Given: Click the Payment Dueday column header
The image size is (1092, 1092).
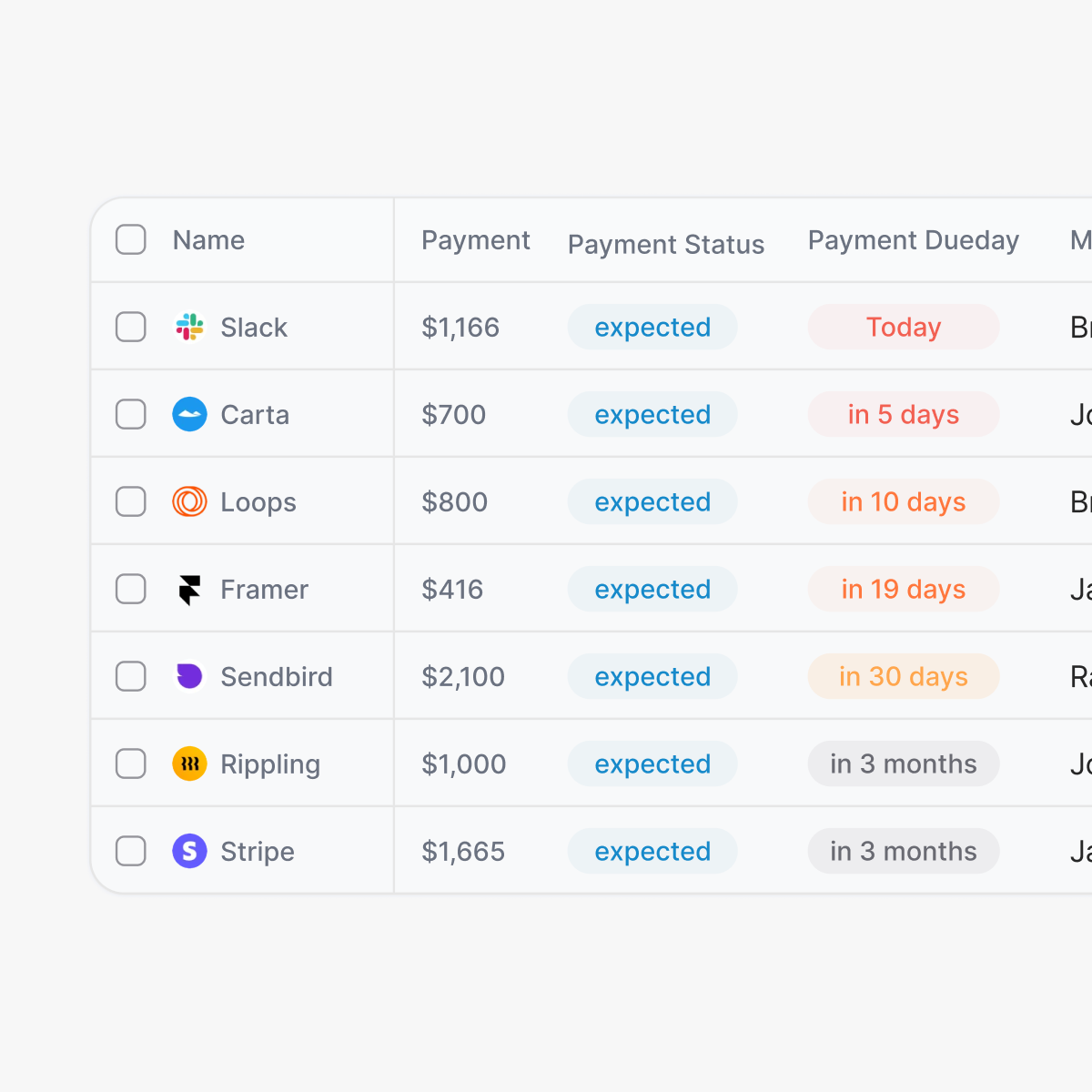Looking at the screenshot, I should coord(913,240).
